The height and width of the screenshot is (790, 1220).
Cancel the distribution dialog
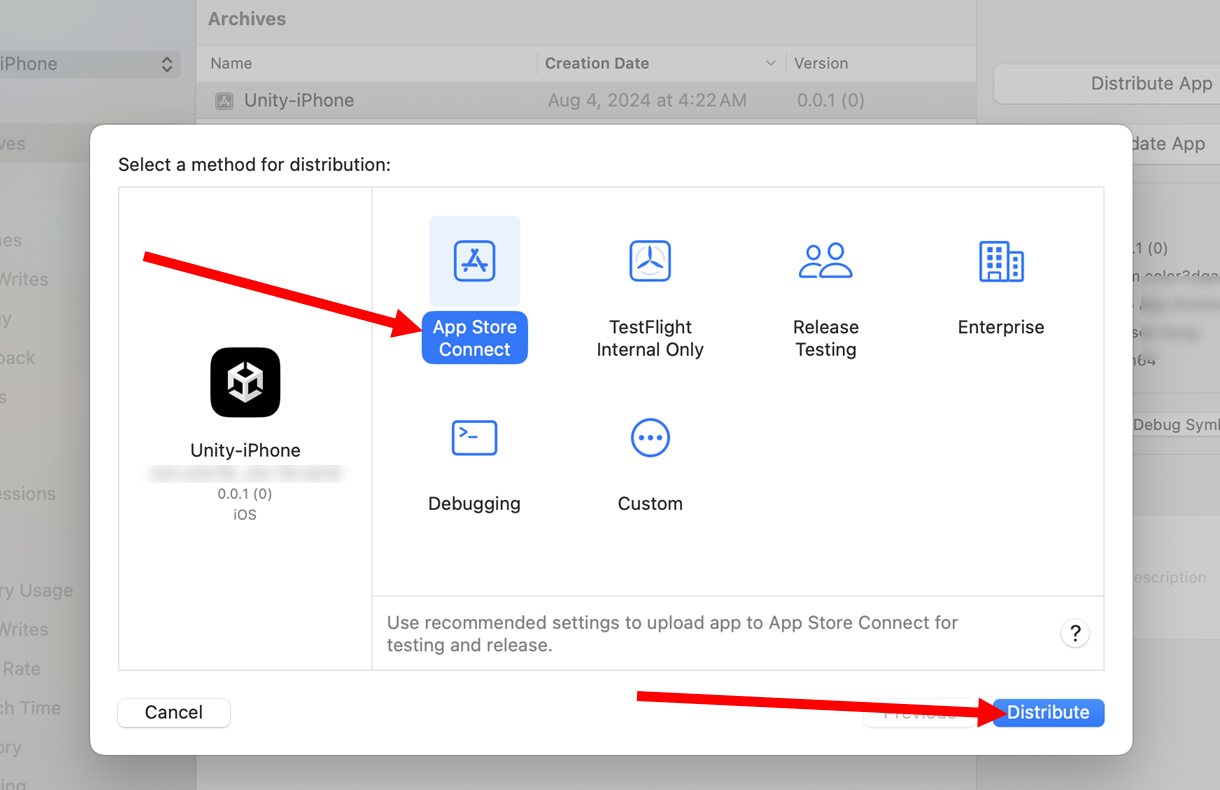(174, 712)
